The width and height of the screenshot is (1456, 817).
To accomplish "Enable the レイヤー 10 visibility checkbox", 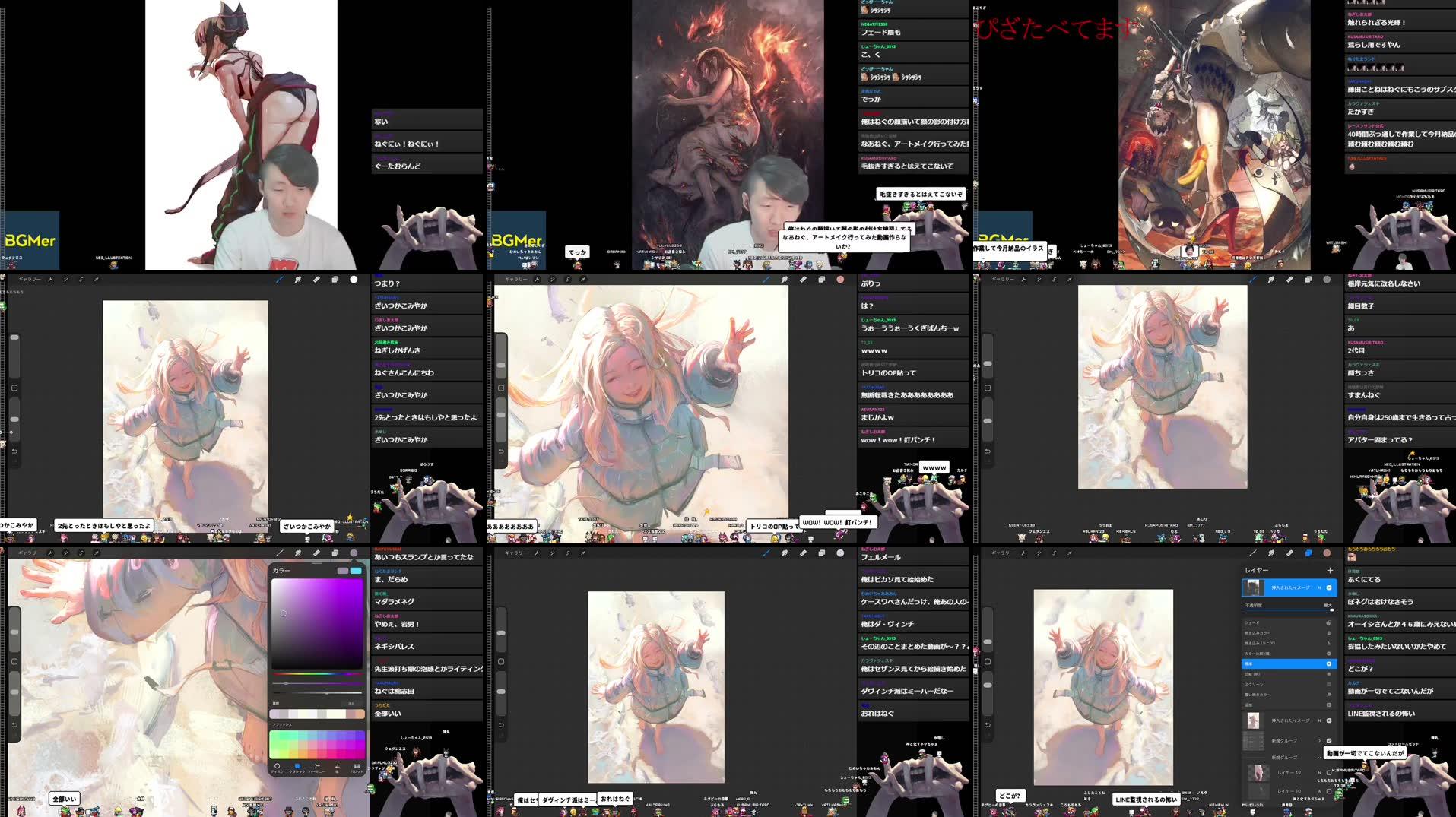I will tap(1328, 790).
